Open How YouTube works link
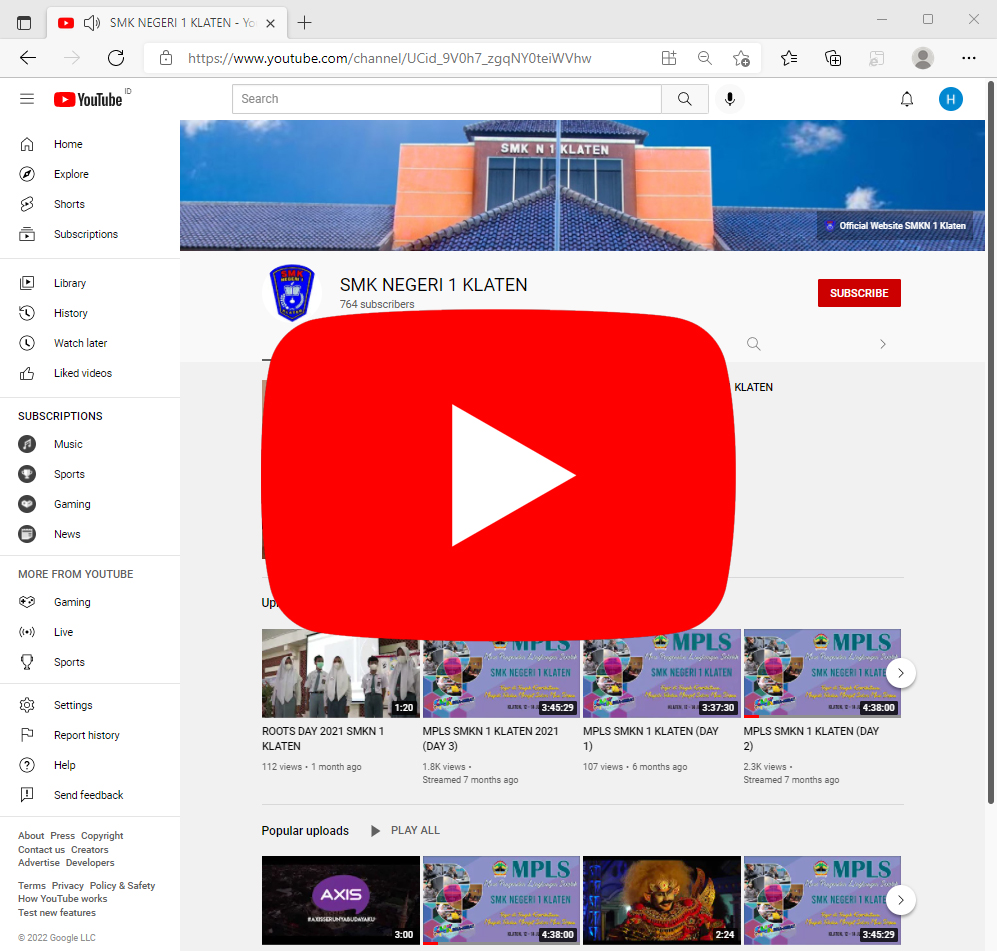 coord(62,899)
